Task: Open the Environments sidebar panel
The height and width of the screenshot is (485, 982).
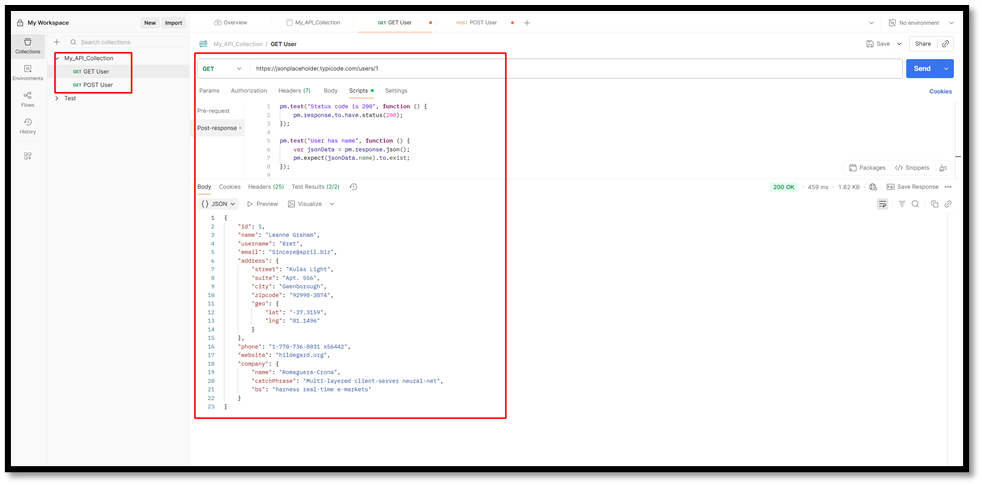Action: click(28, 72)
